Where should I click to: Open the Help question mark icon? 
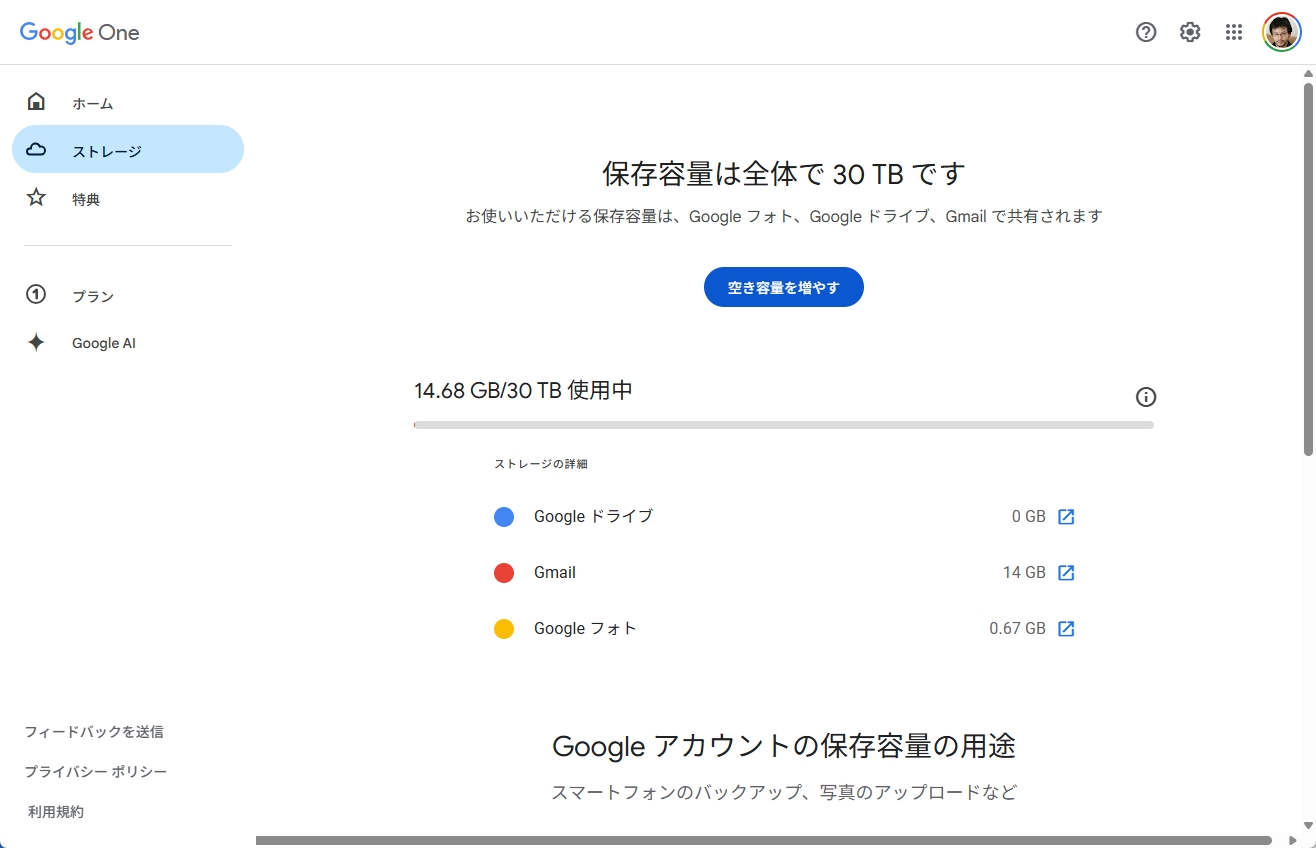coord(1146,32)
